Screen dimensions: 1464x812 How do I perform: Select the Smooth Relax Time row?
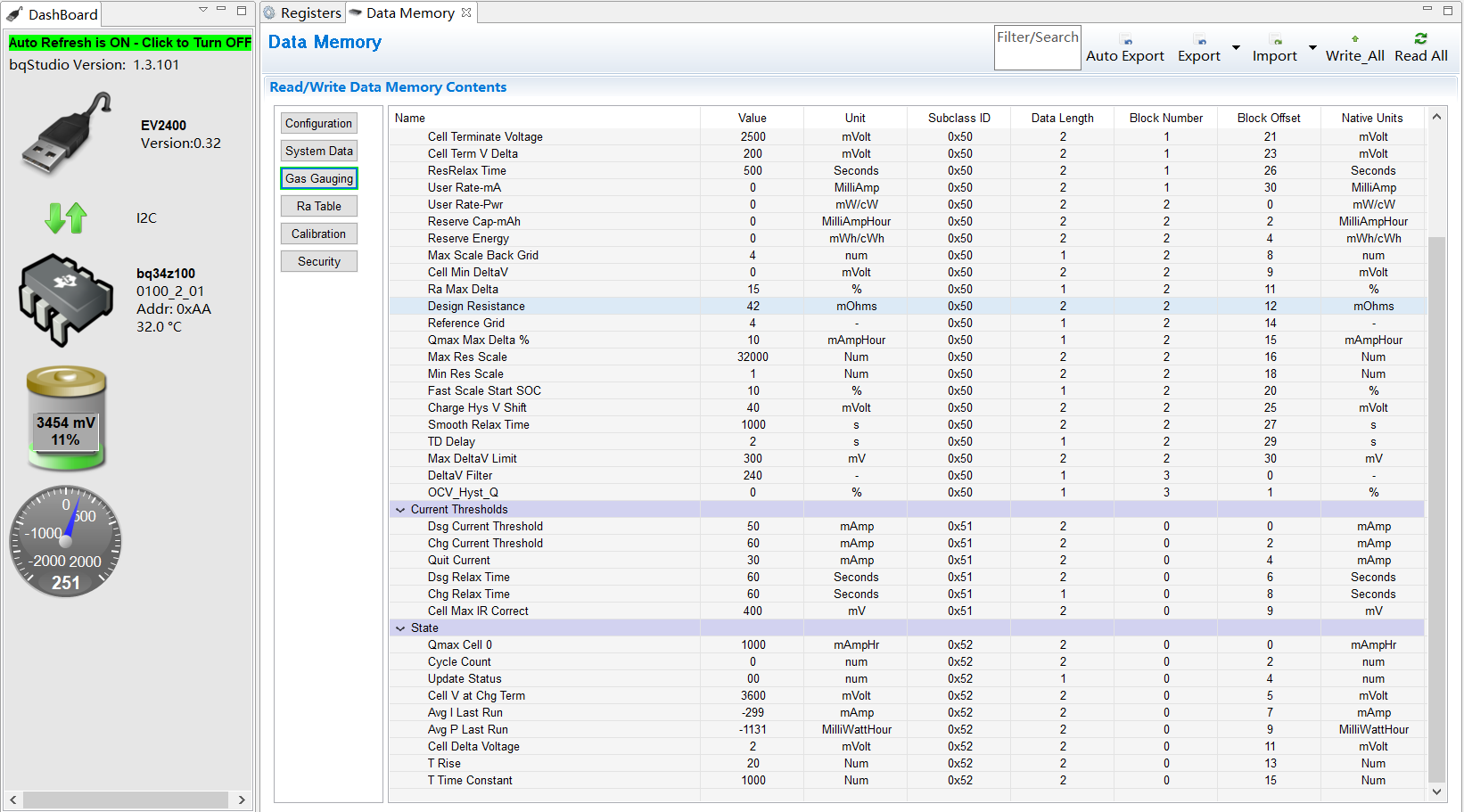[907, 424]
